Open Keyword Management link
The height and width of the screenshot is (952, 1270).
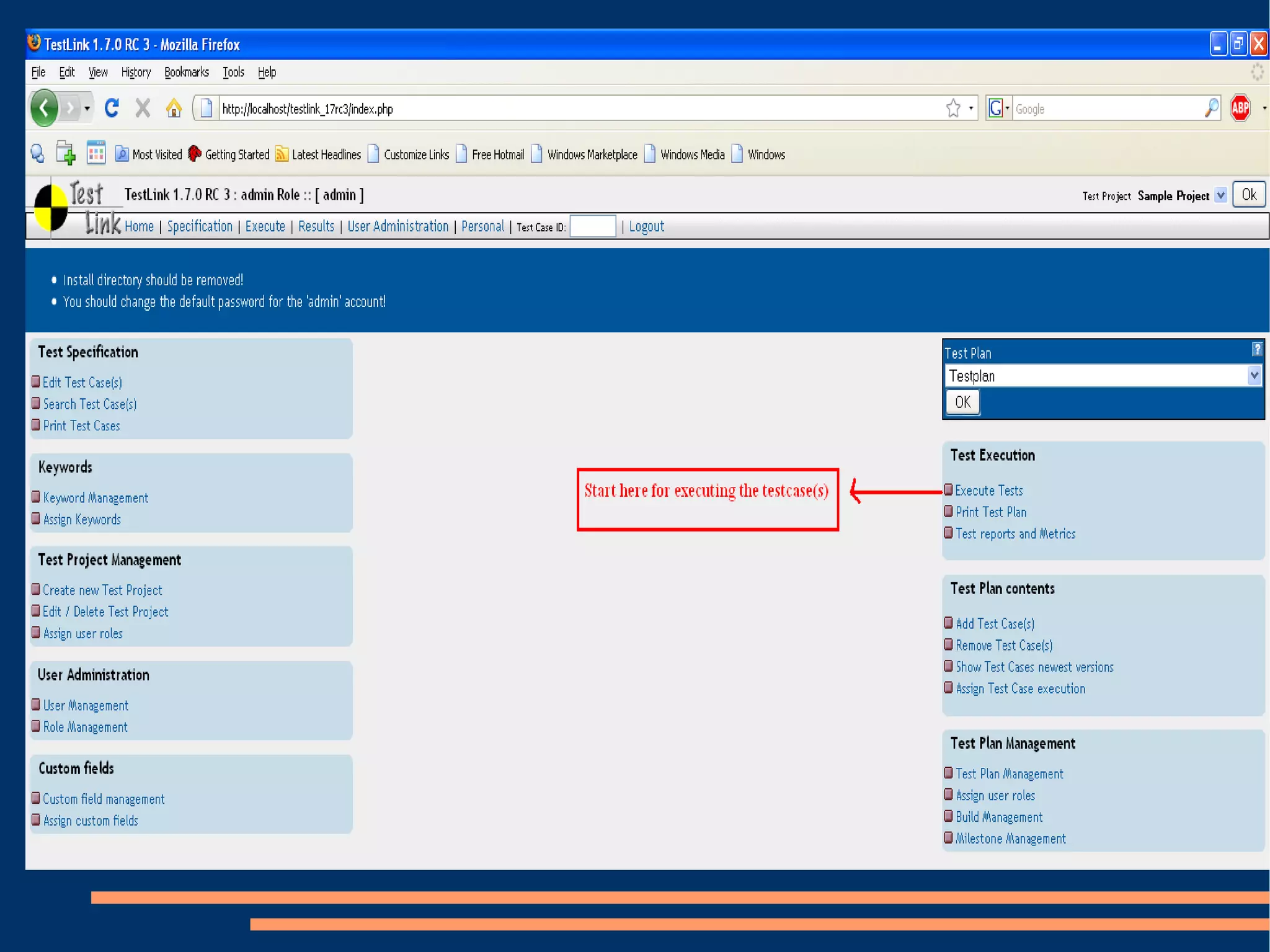coord(95,498)
